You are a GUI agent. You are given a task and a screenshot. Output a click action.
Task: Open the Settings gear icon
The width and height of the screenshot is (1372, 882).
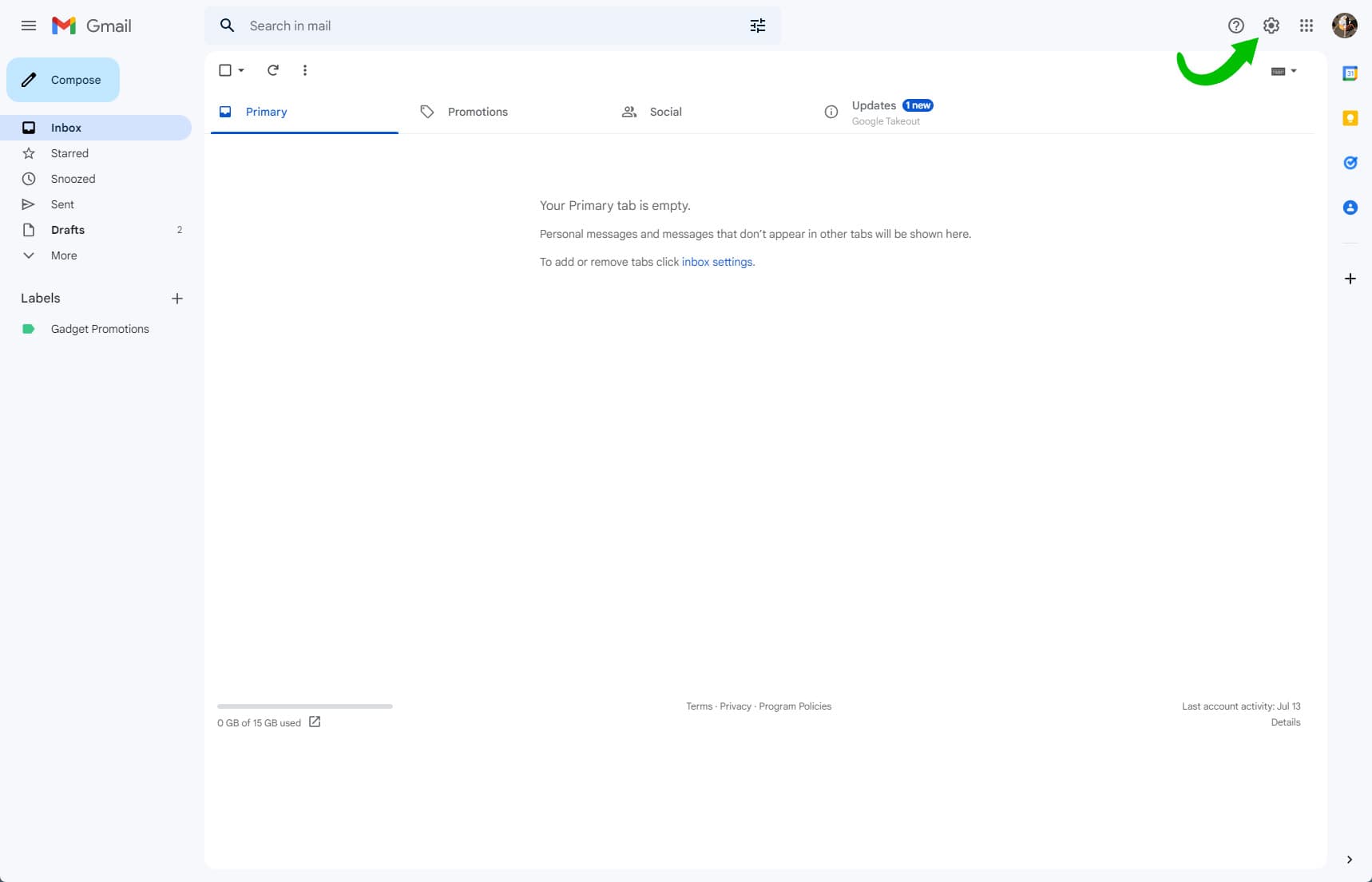tap(1271, 26)
